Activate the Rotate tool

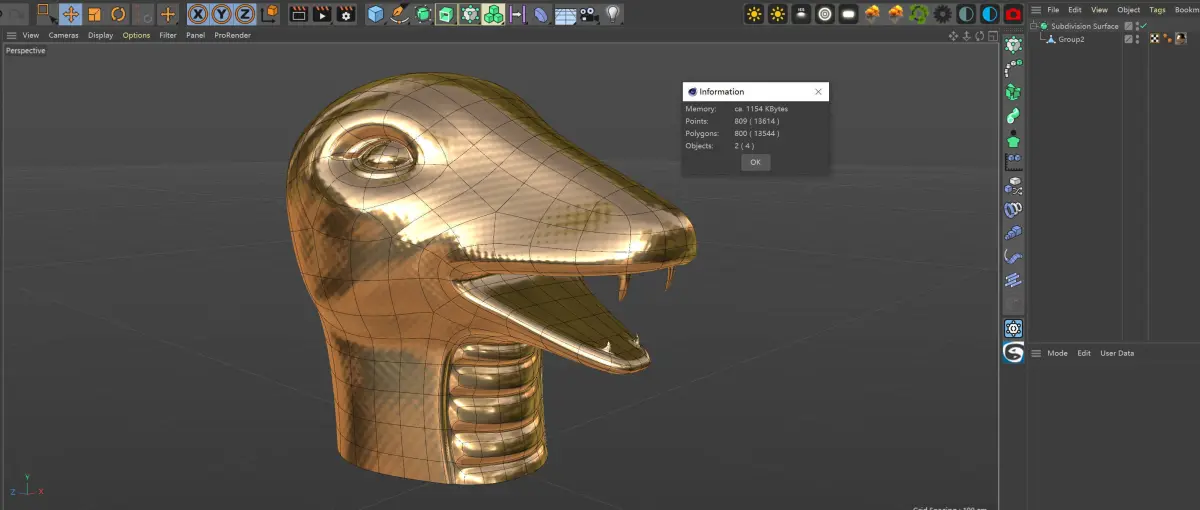pyautogui.click(x=118, y=14)
